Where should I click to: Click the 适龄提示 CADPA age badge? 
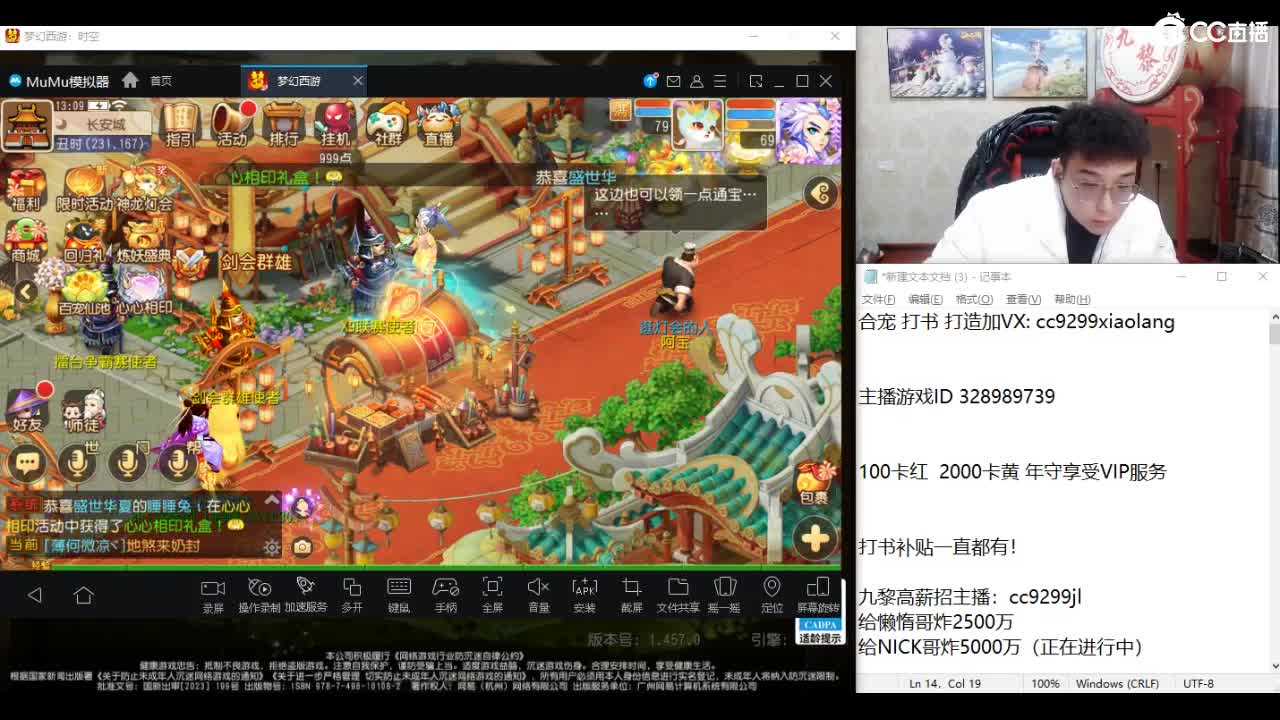[819, 631]
